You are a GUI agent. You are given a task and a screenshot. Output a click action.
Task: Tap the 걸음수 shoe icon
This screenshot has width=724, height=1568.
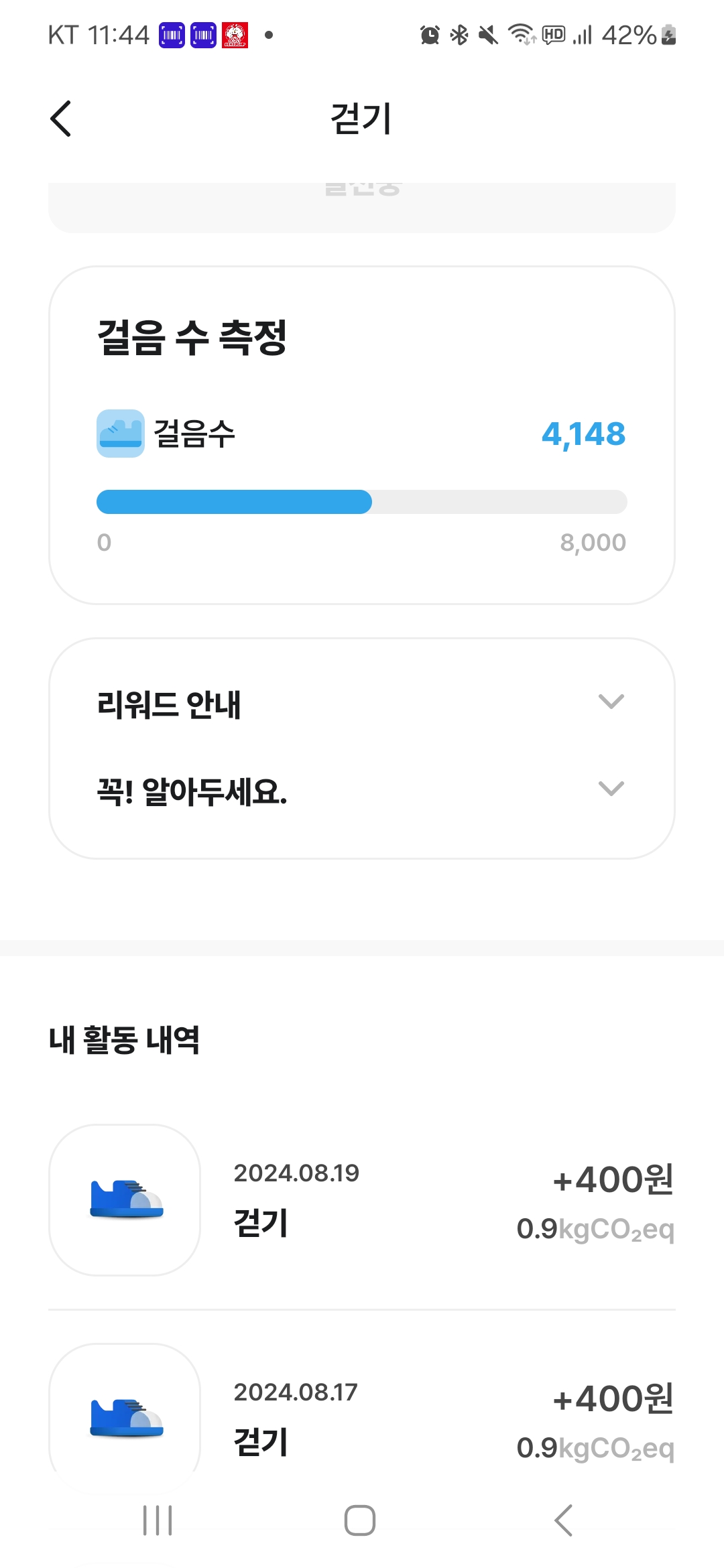pyautogui.click(x=121, y=434)
